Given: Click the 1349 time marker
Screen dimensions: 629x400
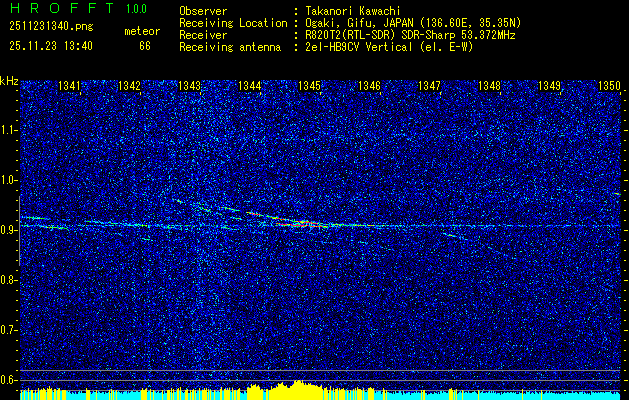Looking at the screenshot, I should point(549,86).
